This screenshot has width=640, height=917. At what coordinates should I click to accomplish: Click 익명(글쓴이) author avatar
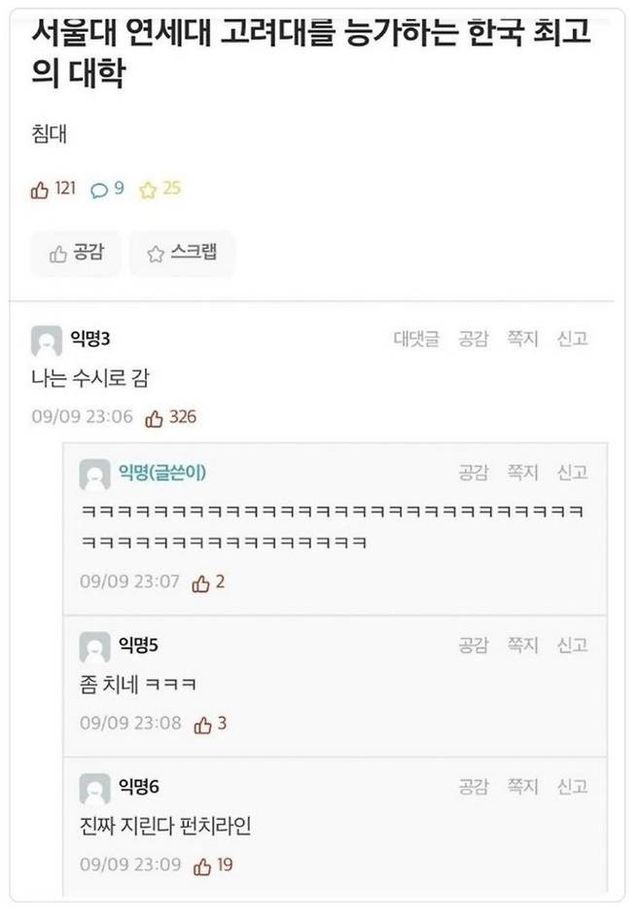pyautogui.click(x=94, y=475)
